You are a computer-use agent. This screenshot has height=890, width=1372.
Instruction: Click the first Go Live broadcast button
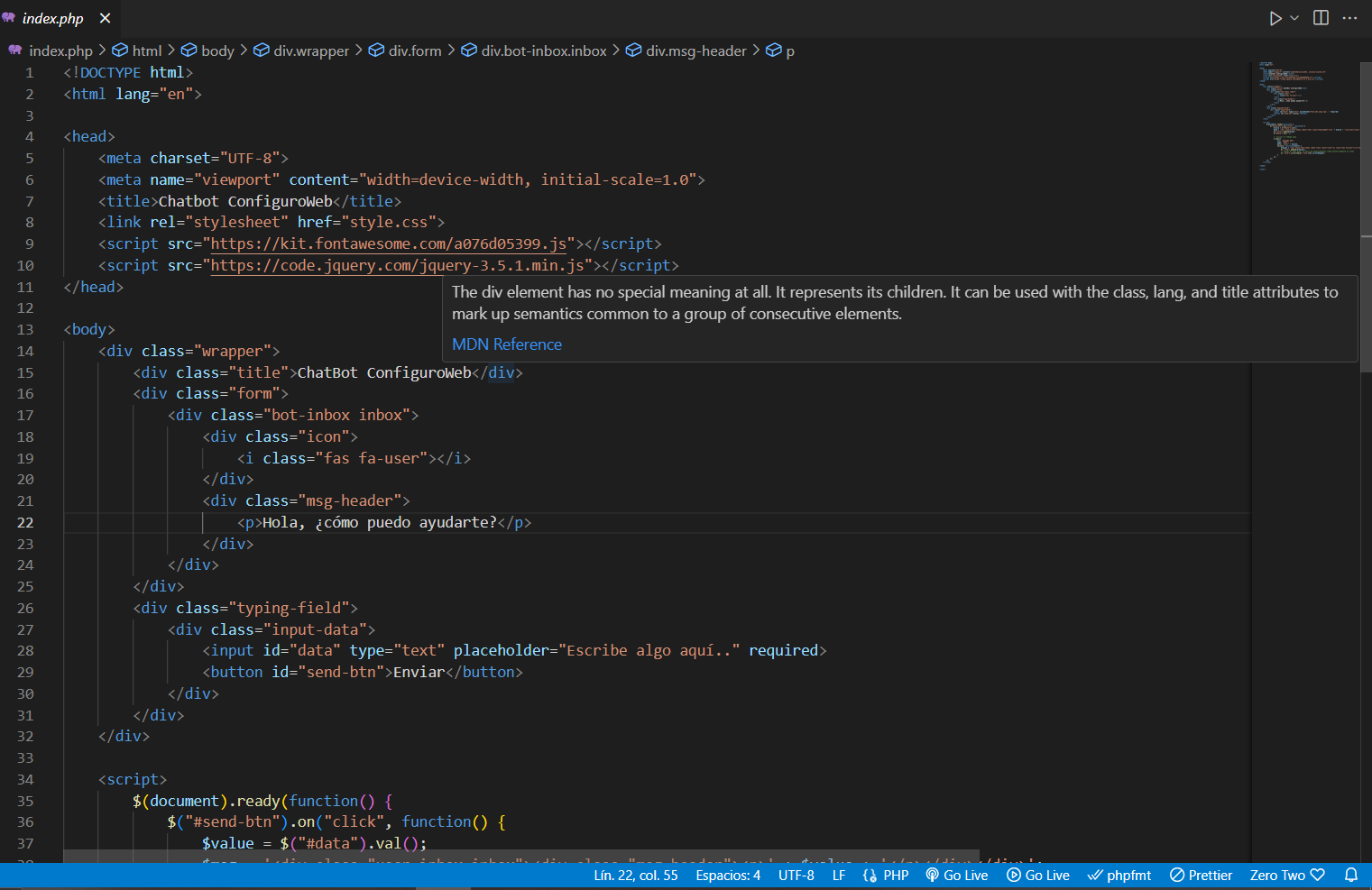tap(956, 875)
